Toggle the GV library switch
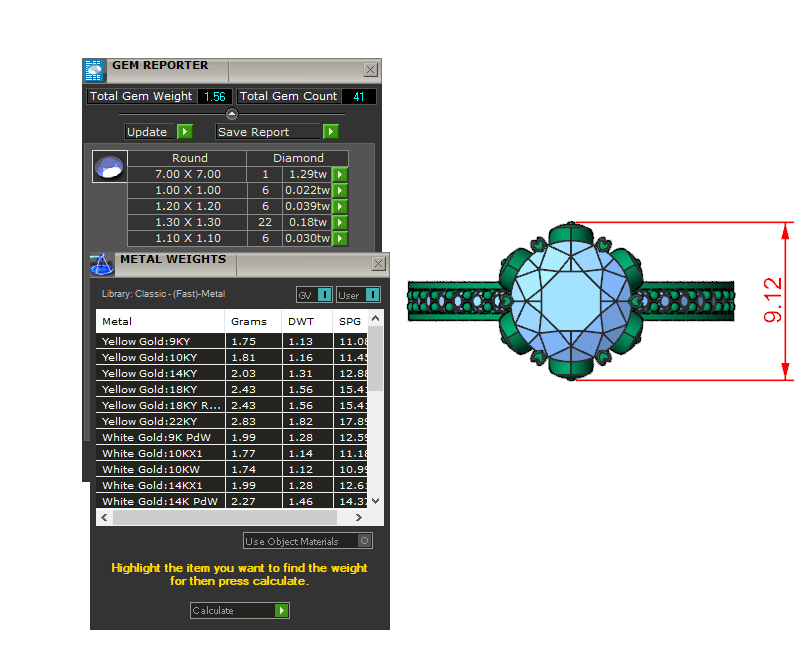 tap(323, 295)
